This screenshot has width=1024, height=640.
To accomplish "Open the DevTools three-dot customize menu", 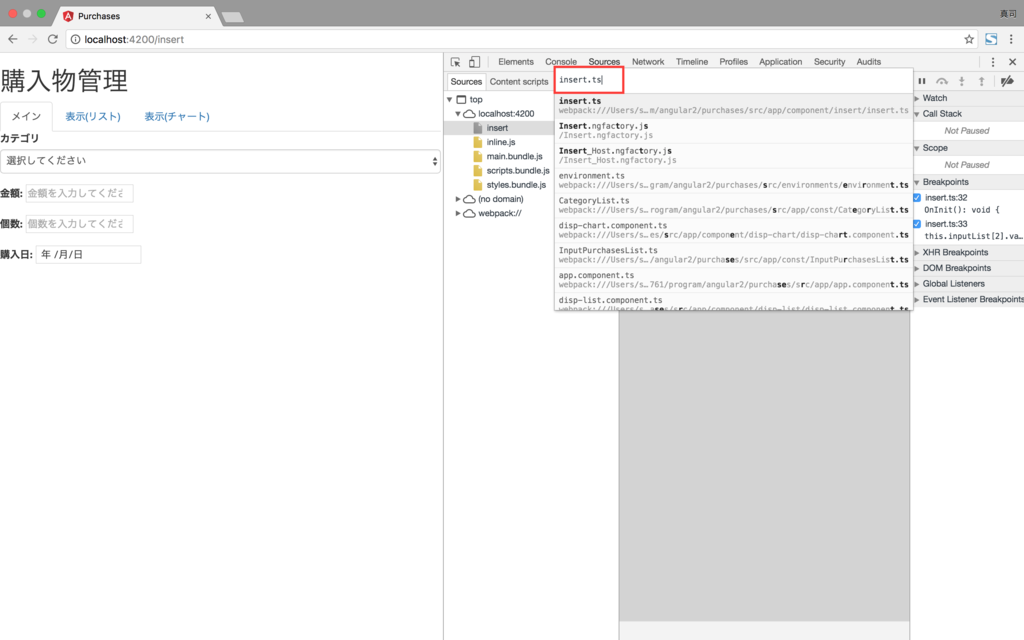I will click(993, 62).
